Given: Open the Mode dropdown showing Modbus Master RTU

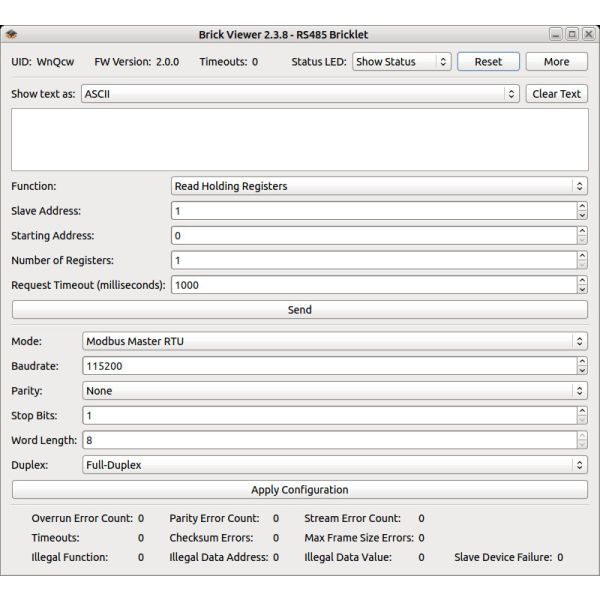Looking at the screenshot, I should click(335, 341).
